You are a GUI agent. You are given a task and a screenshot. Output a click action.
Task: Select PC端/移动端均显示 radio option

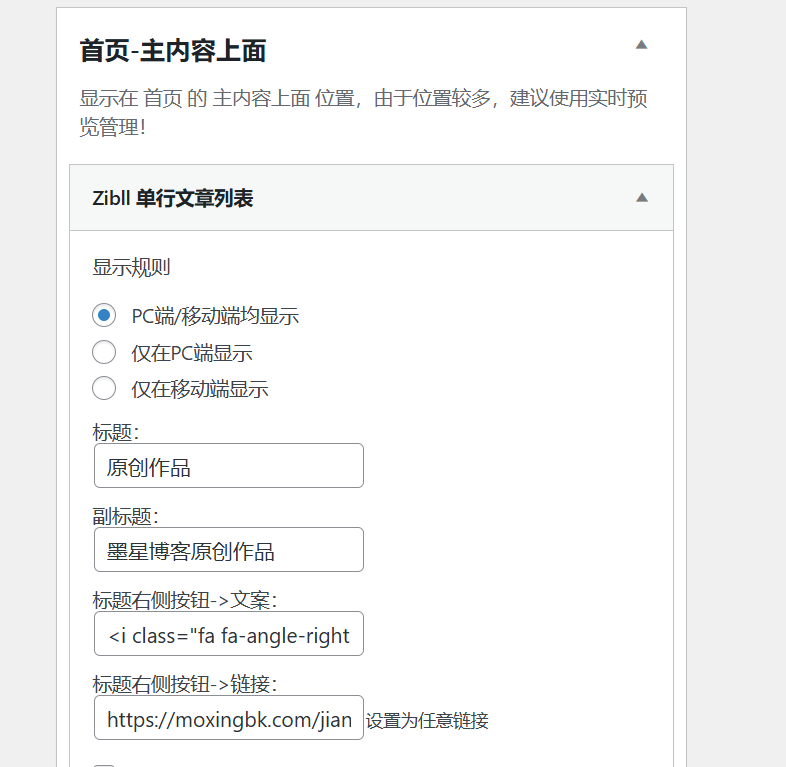click(x=104, y=315)
